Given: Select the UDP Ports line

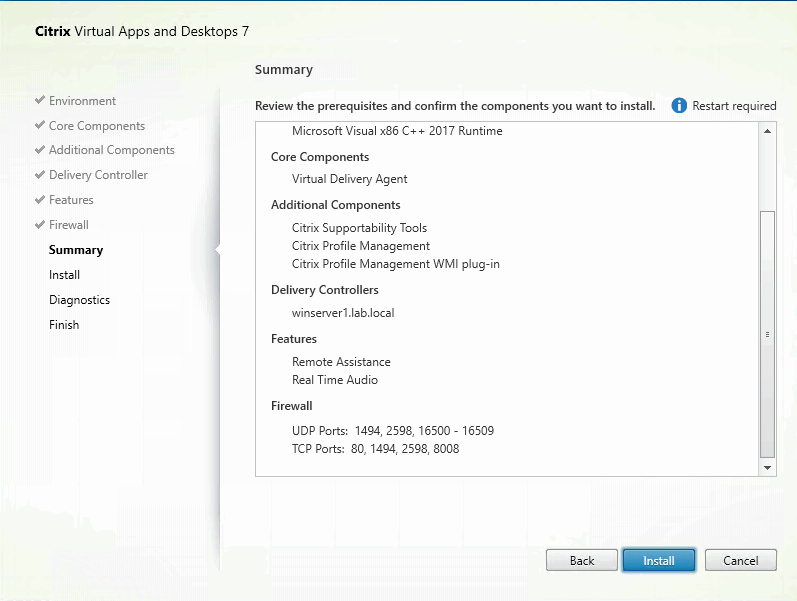Looking at the screenshot, I should click(x=393, y=431).
